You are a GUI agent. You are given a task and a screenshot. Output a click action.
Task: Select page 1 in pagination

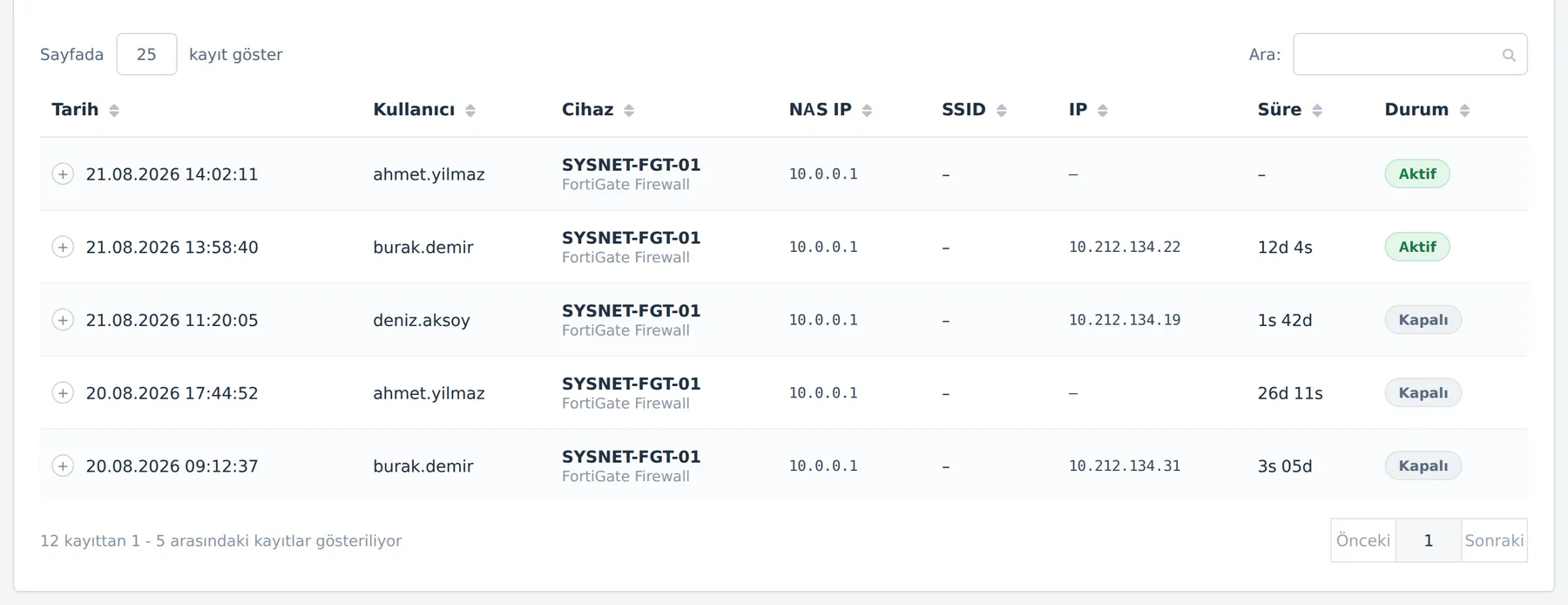click(1429, 540)
